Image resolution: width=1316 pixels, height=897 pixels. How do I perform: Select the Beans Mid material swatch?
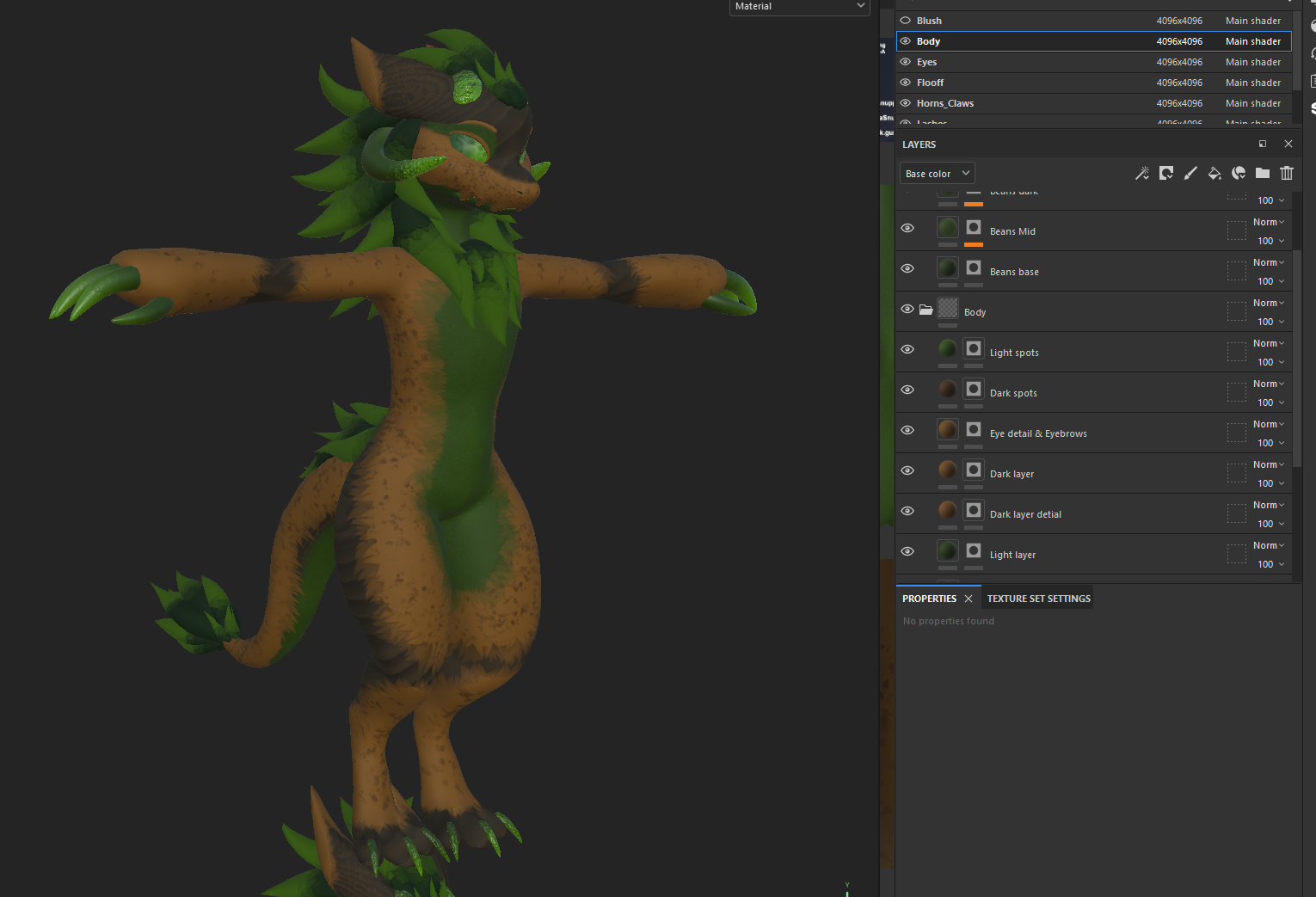948,227
